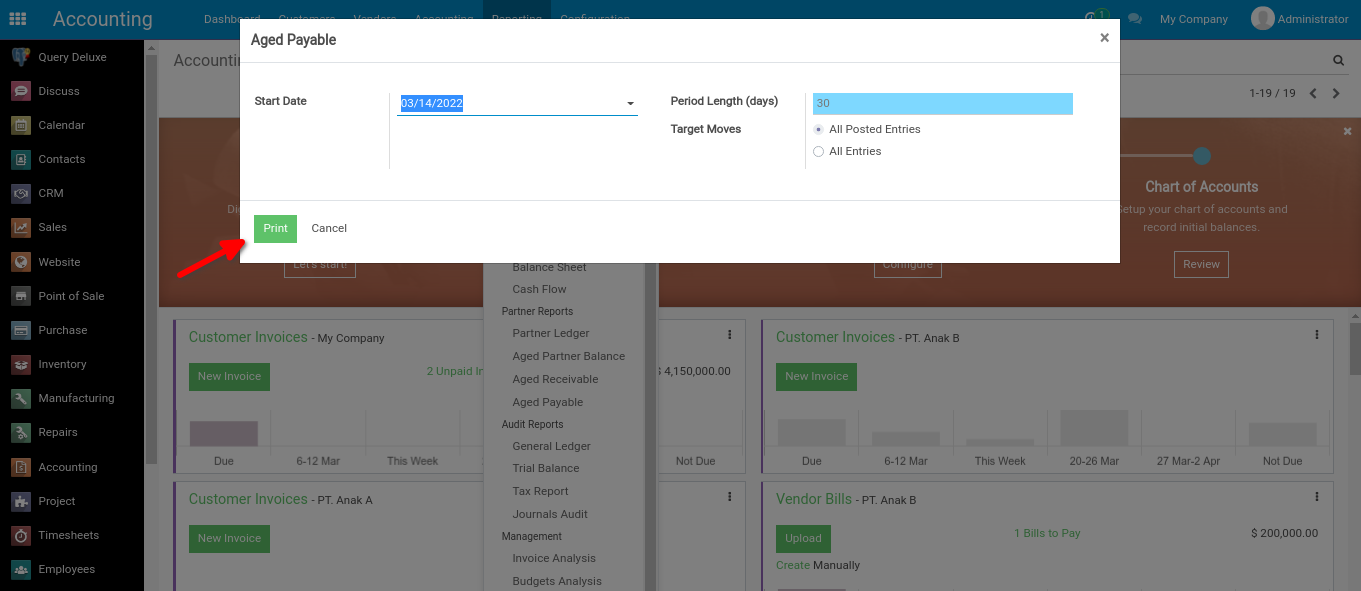Screen dimensions: 1361x591
Task: Select the All Posted Entries radio option
Action: [x=819, y=130]
